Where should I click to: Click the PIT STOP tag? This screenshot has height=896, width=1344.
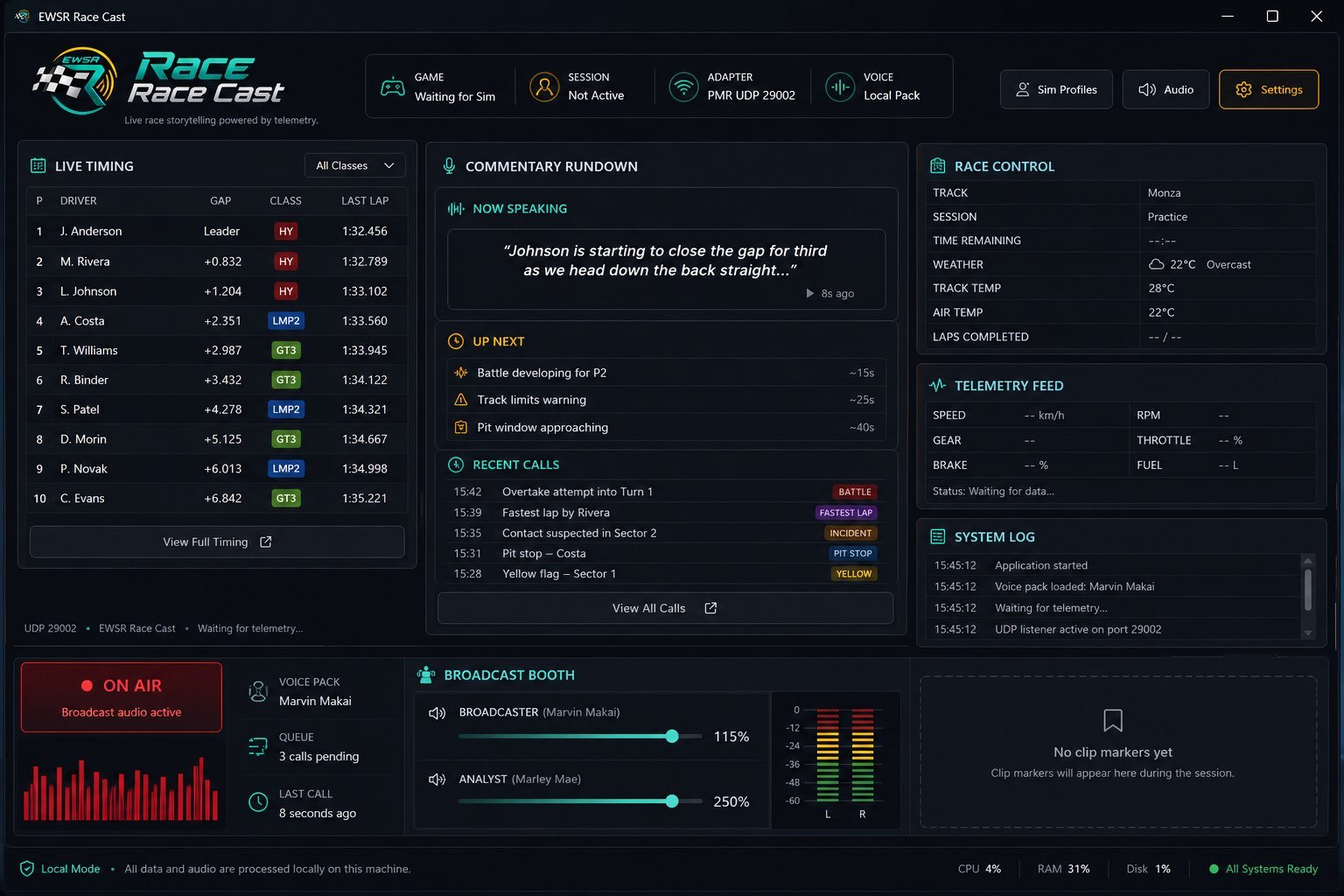(x=852, y=553)
